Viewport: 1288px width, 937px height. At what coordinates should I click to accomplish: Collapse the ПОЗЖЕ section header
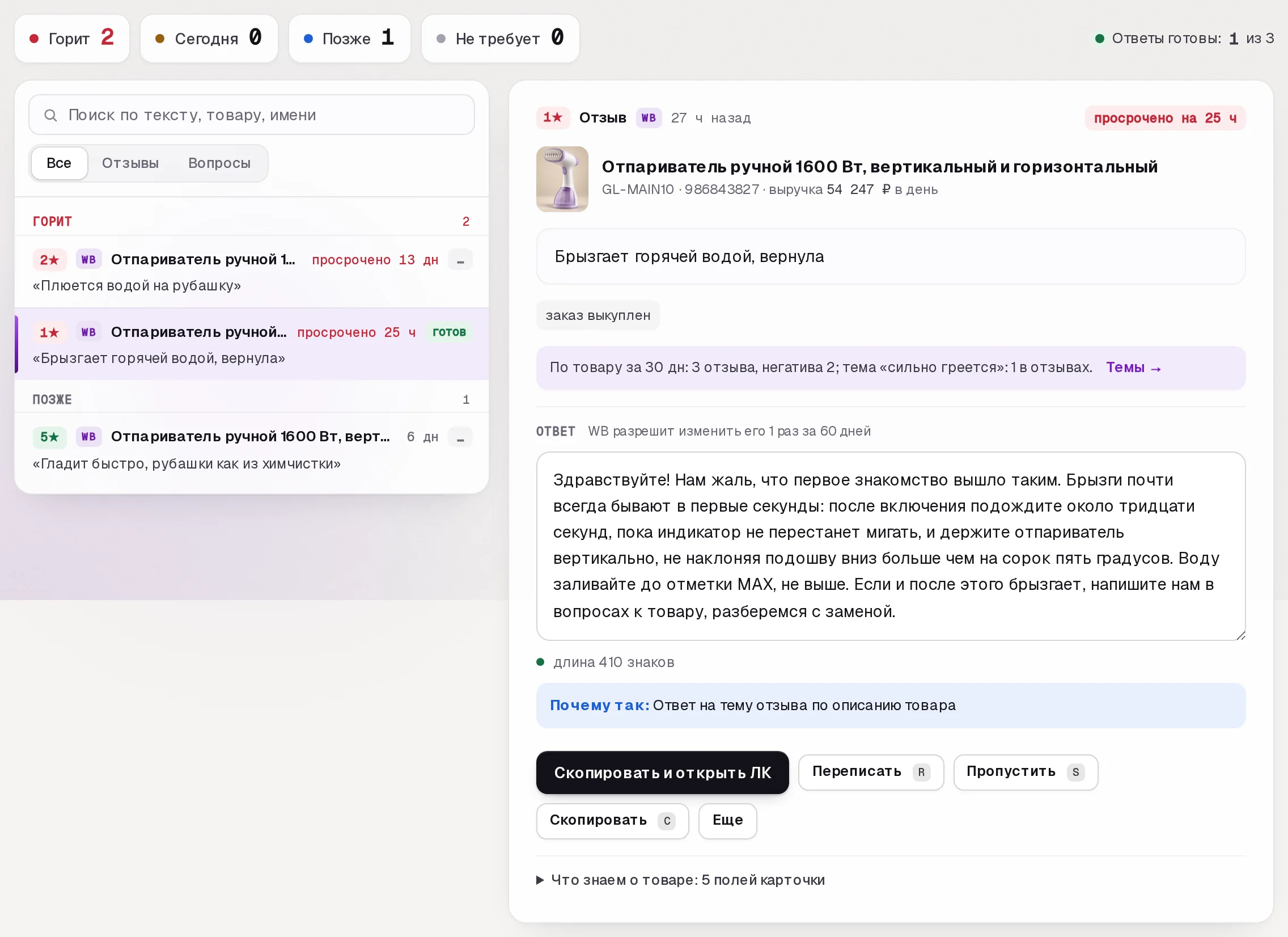click(252, 399)
